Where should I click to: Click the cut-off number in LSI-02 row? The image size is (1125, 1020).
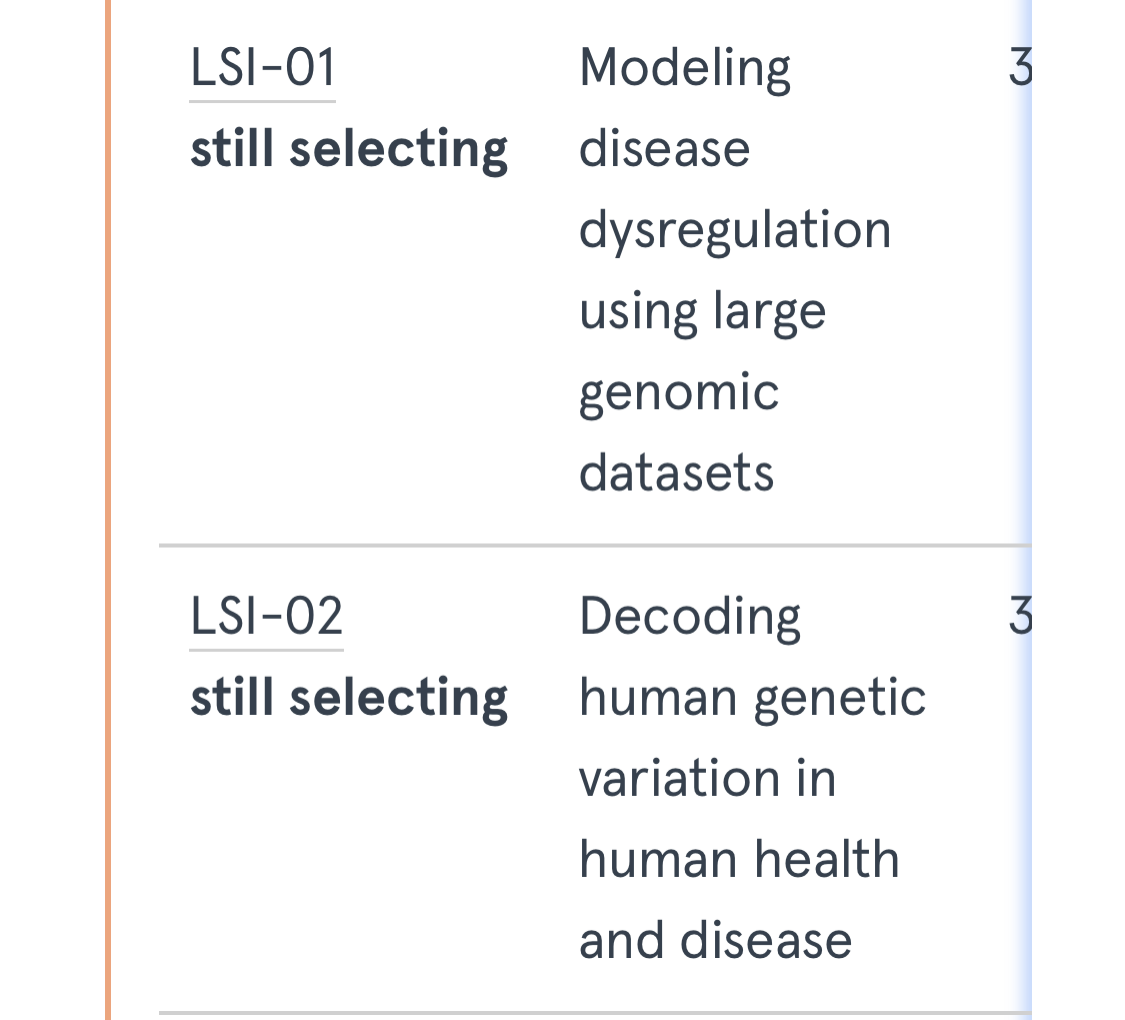1019,617
